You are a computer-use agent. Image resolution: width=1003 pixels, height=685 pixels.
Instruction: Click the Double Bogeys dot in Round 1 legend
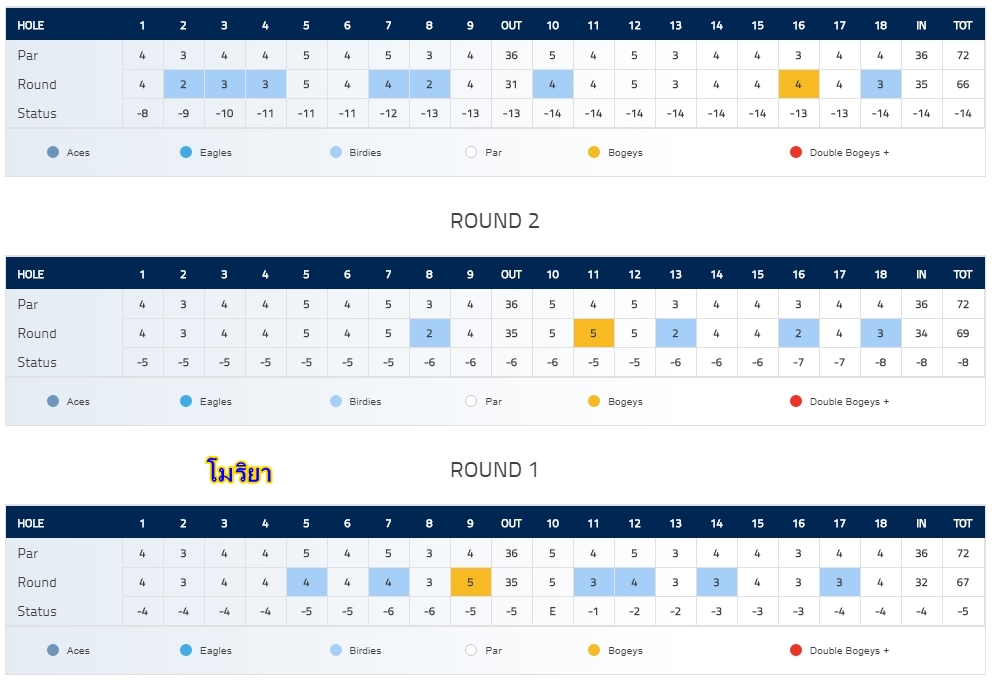pyautogui.click(x=796, y=650)
